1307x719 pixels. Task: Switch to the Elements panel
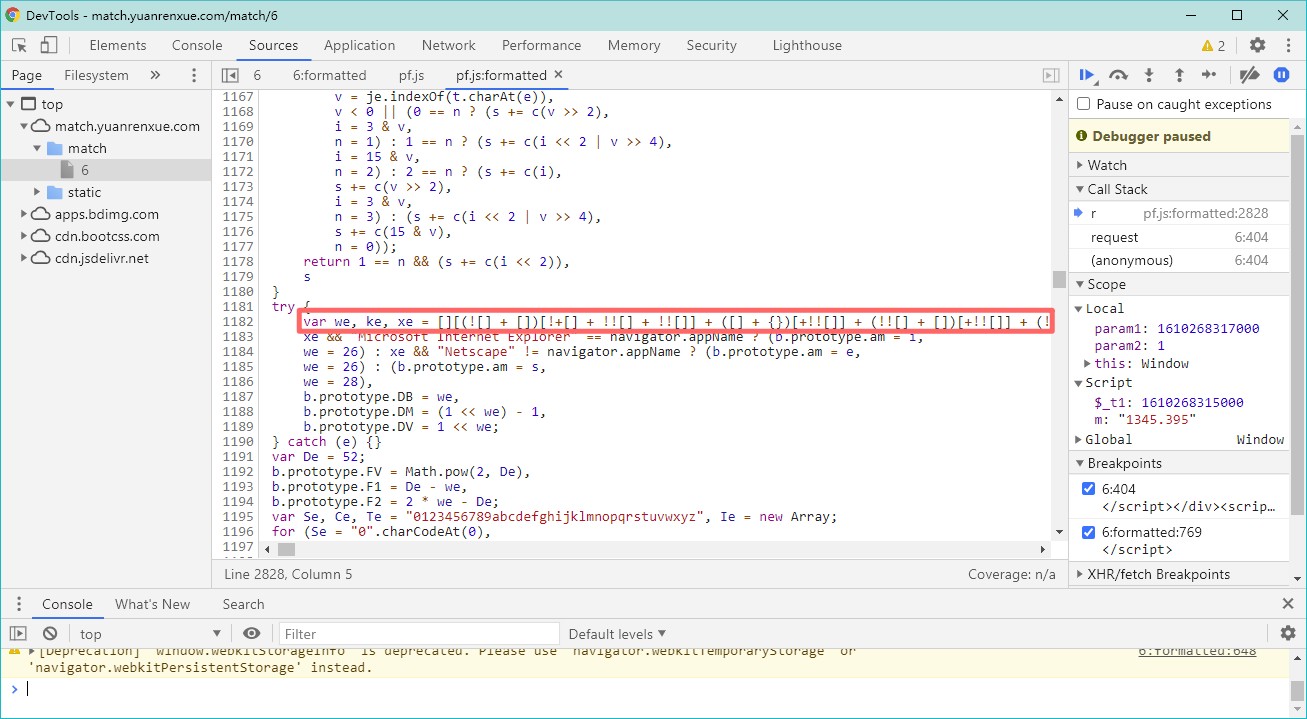(118, 45)
